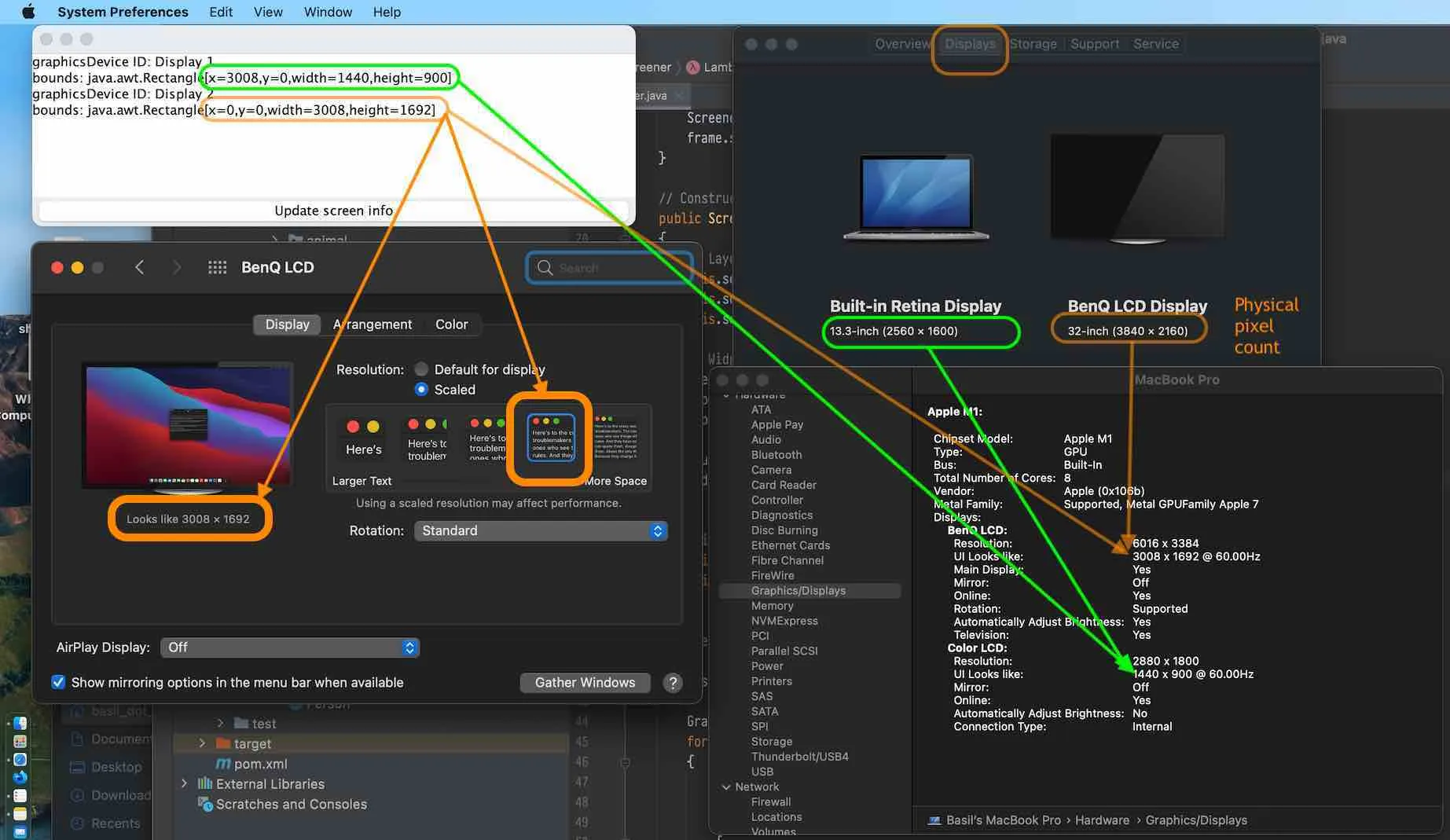Open the Window menu

coord(328,12)
